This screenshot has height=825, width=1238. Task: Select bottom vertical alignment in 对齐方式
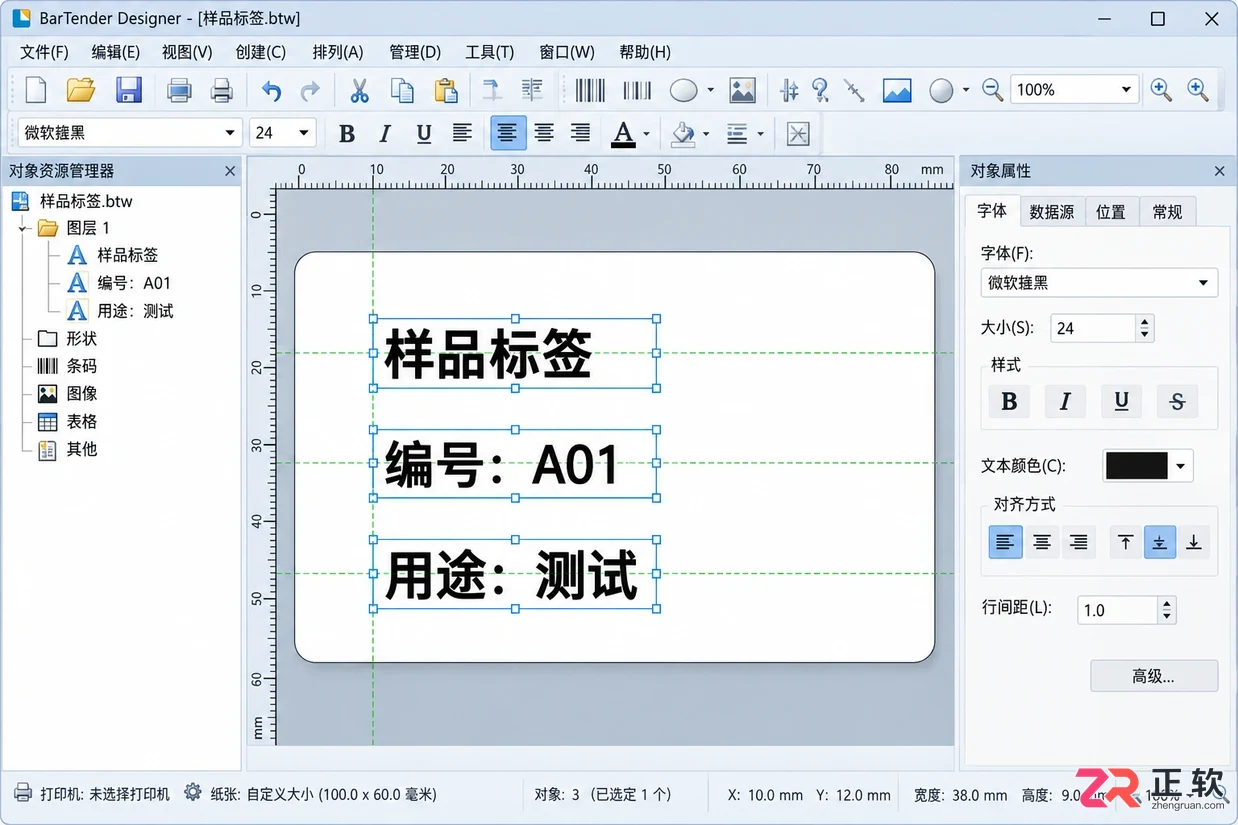click(x=1193, y=542)
